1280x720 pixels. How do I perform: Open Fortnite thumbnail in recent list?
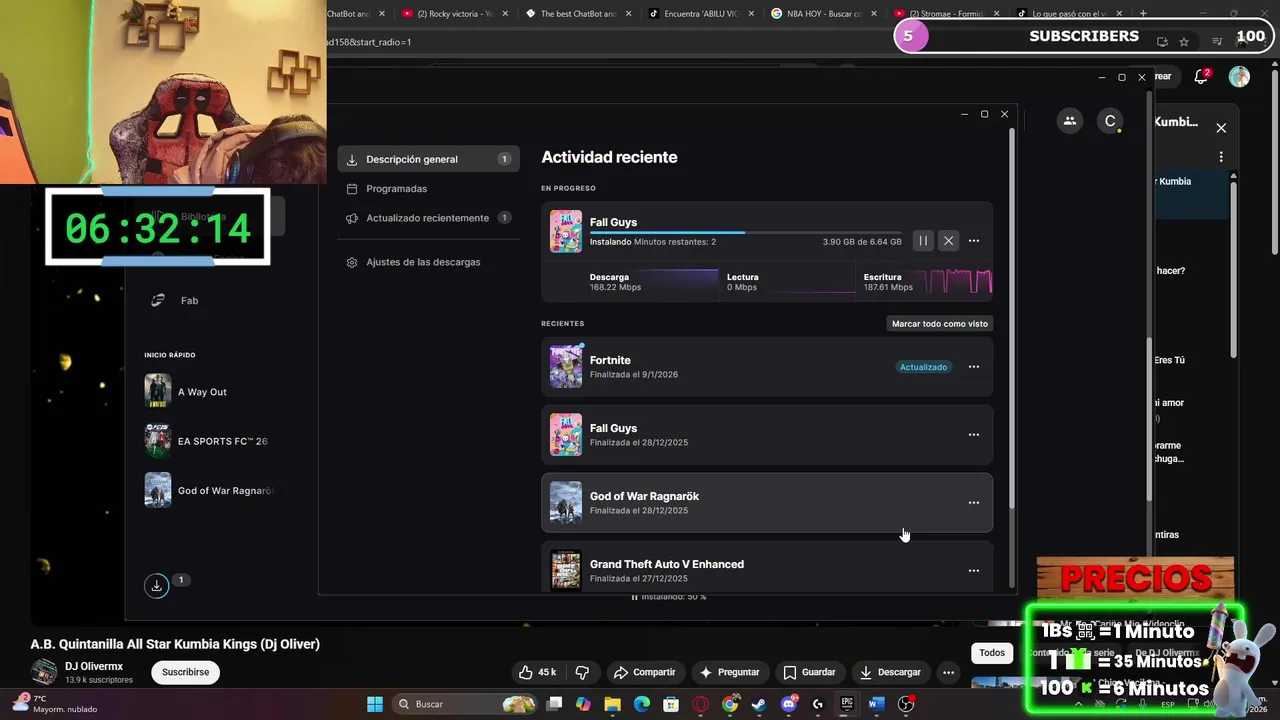pyautogui.click(x=566, y=367)
